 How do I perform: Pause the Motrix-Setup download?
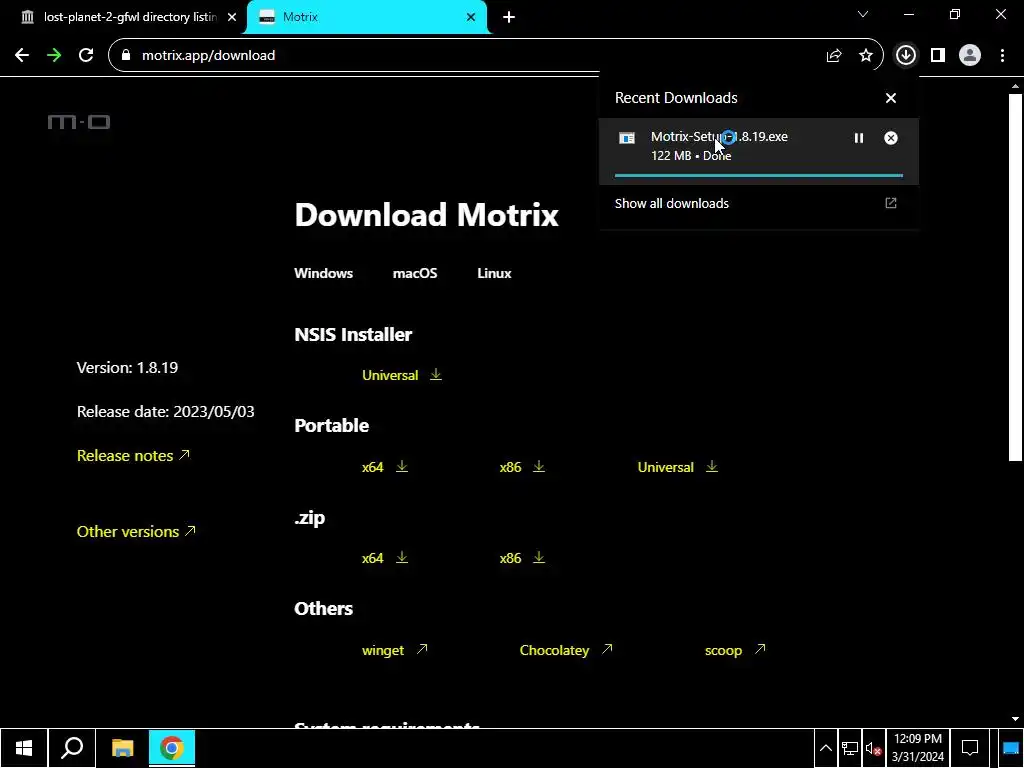(x=859, y=138)
